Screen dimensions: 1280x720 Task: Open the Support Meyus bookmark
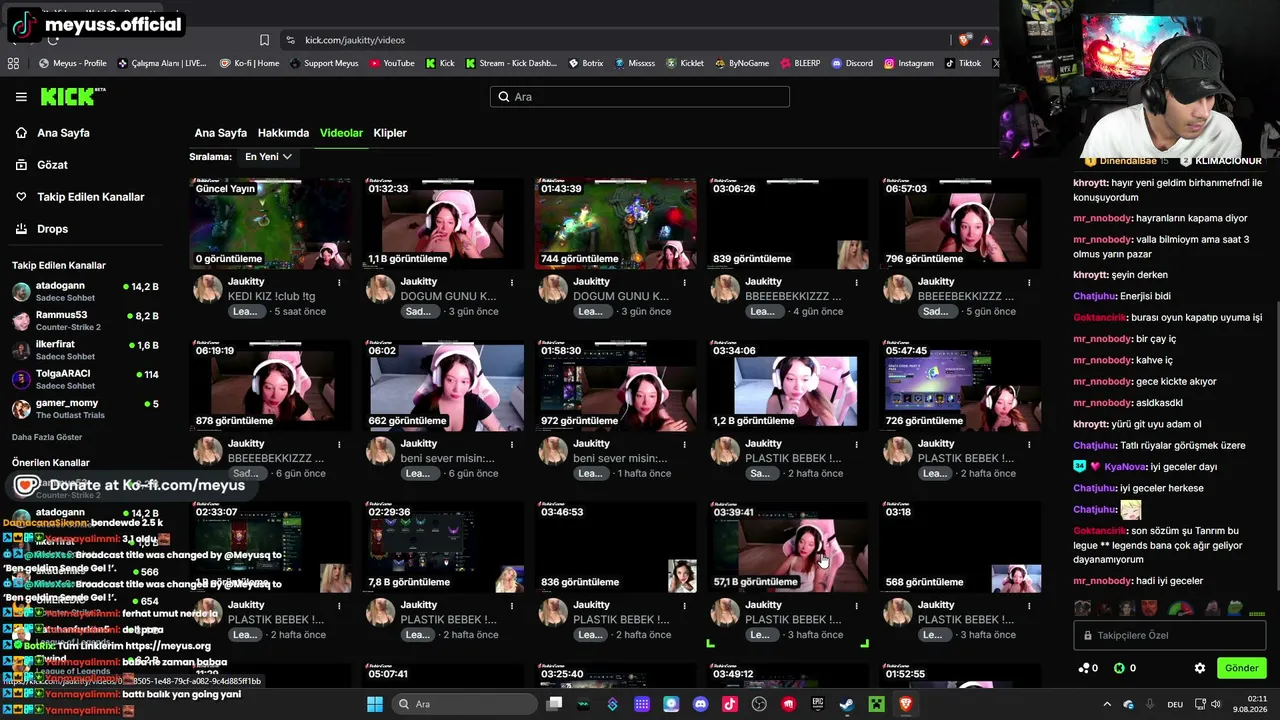[x=324, y=63]
